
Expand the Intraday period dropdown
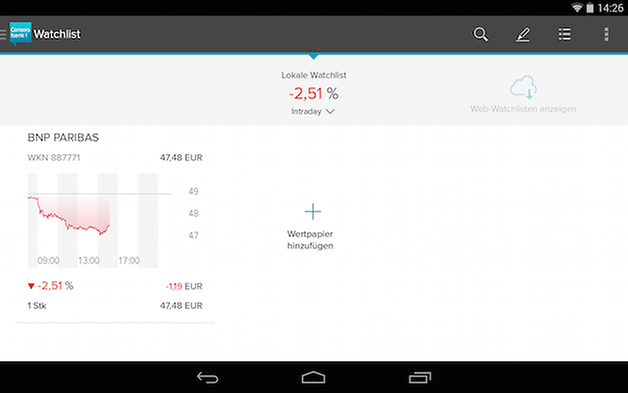coord(313,111)
